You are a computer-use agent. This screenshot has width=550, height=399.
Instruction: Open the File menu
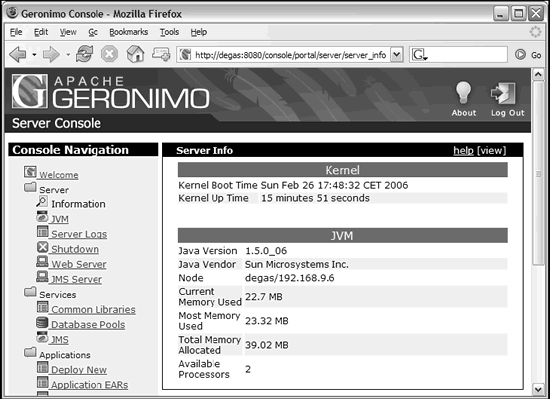[16, 32]
